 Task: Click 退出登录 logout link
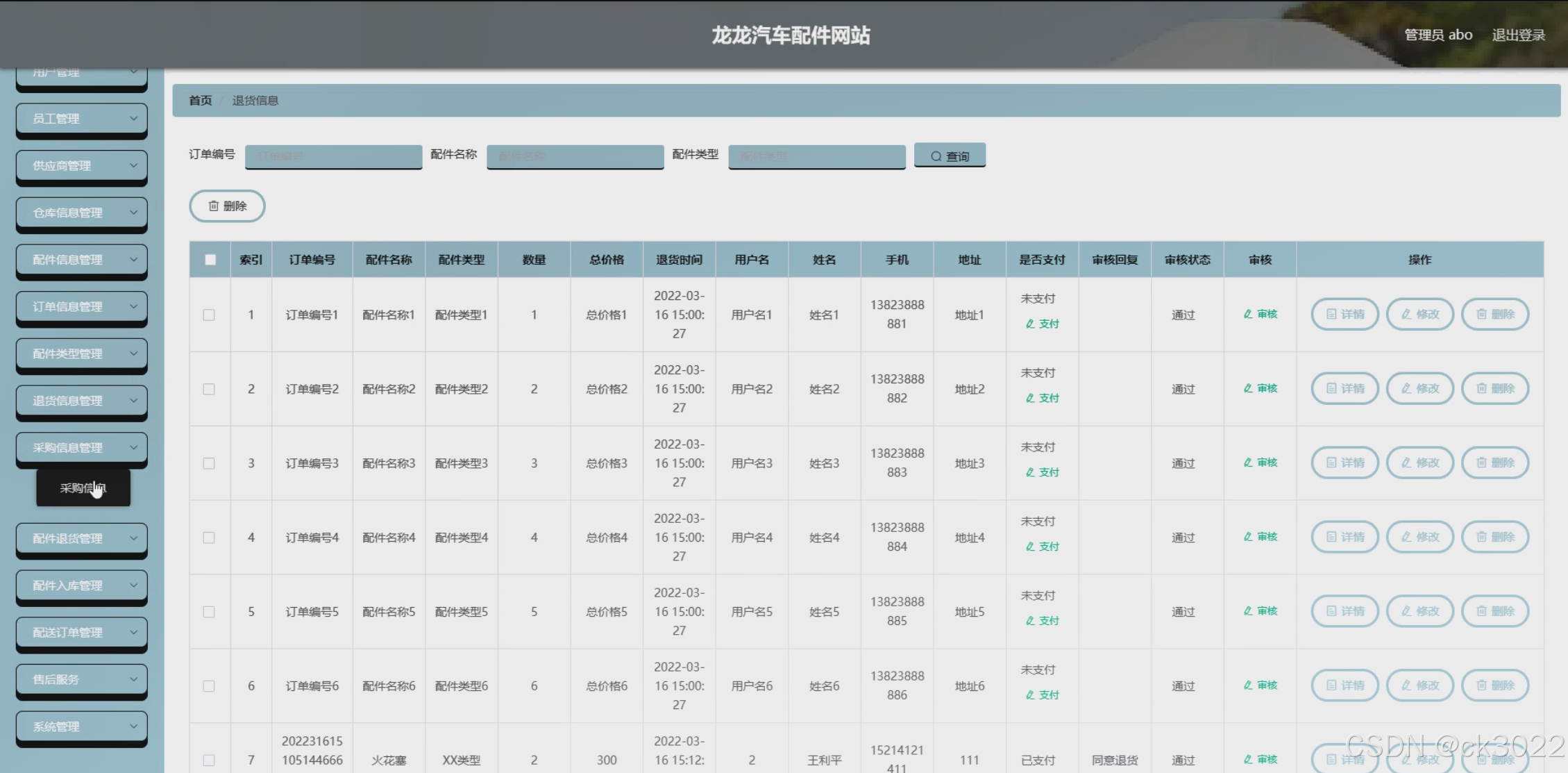click(x=1518, y=35)
